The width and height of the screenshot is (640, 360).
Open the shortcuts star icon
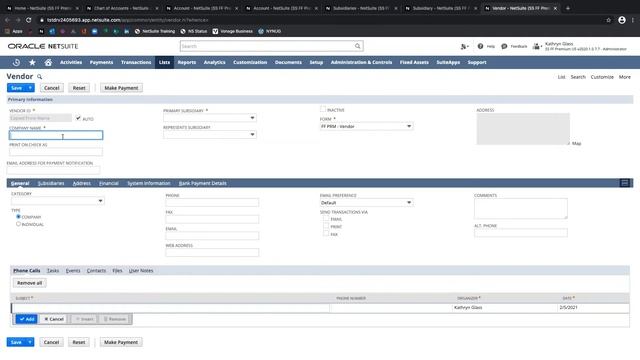coord(32,62)
